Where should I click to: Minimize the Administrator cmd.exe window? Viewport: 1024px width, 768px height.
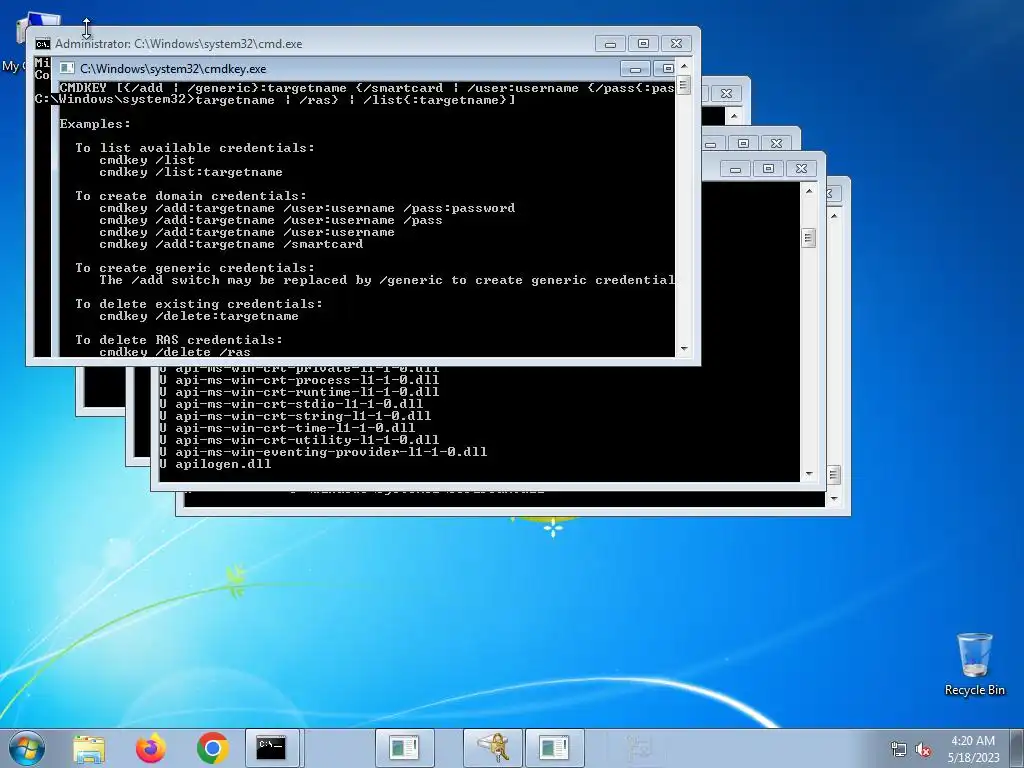coord(611,44)
